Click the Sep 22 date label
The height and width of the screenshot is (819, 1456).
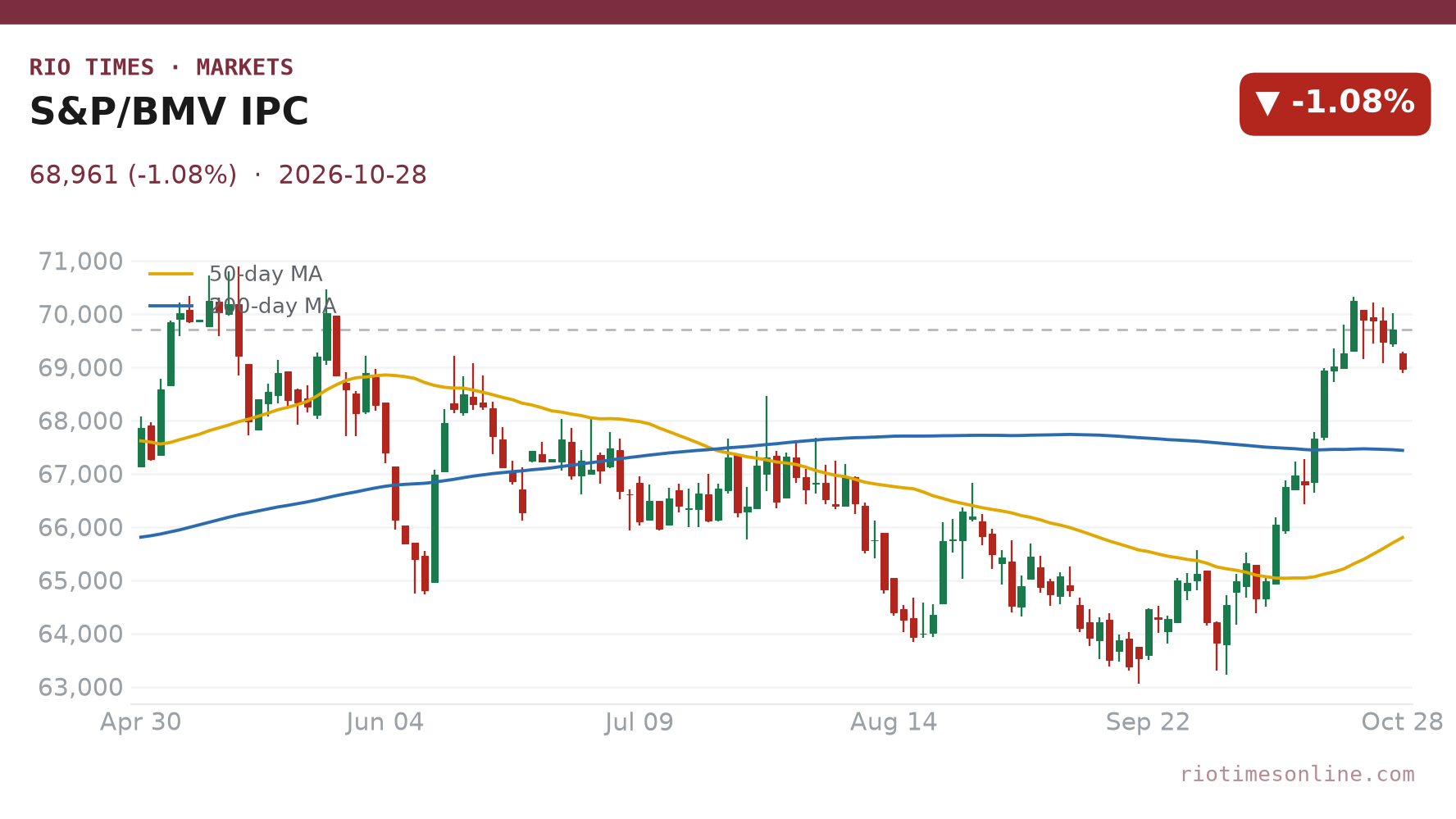coord(1148,722)
